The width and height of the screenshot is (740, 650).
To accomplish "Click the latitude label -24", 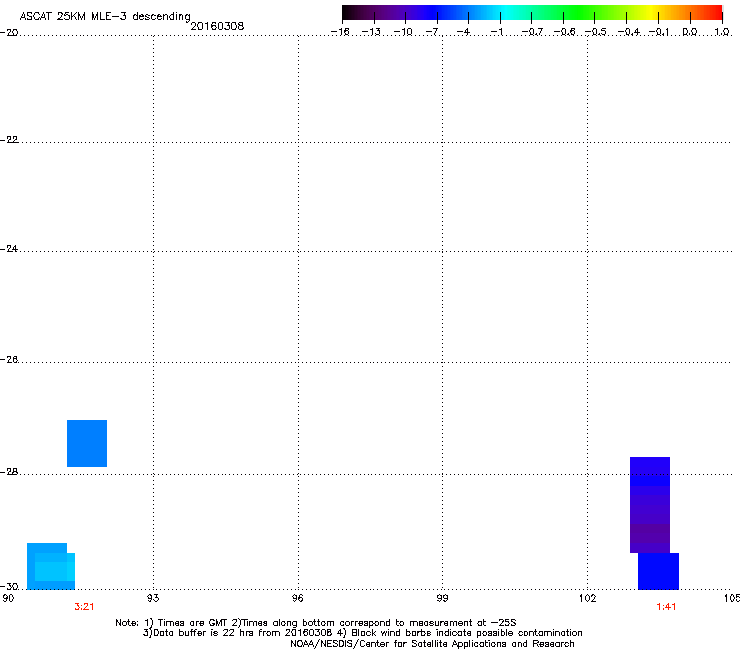I will tap(9, 249).
